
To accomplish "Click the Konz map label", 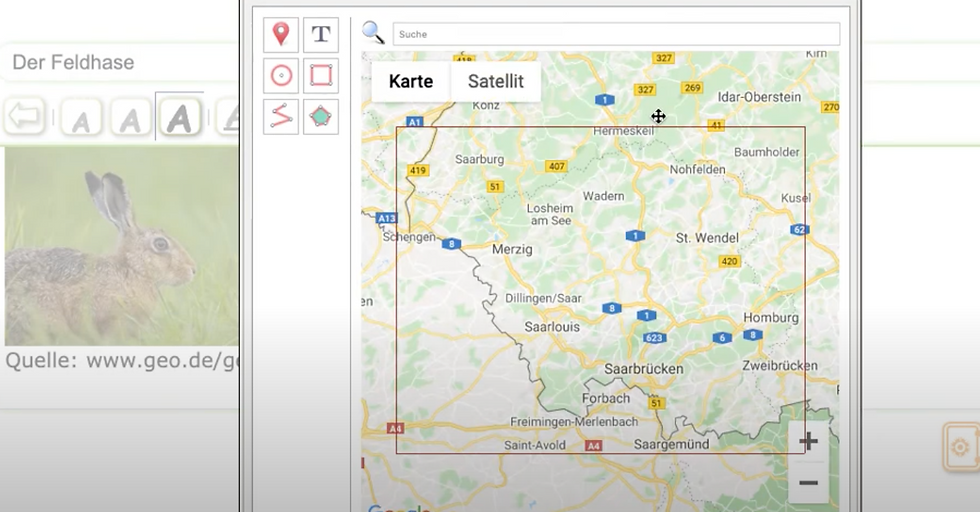I will [x=486, y=105].
